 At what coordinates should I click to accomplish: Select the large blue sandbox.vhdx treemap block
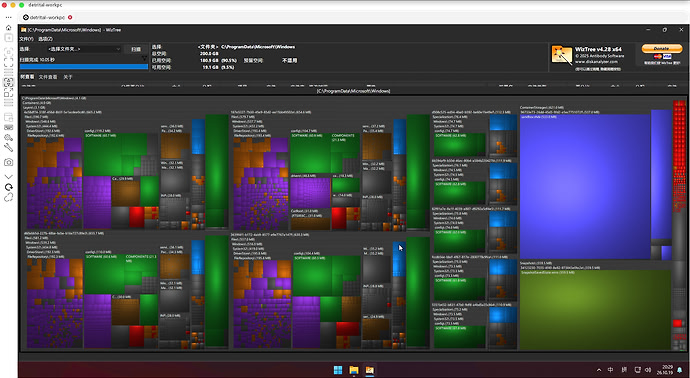click(x=585, y=187)
